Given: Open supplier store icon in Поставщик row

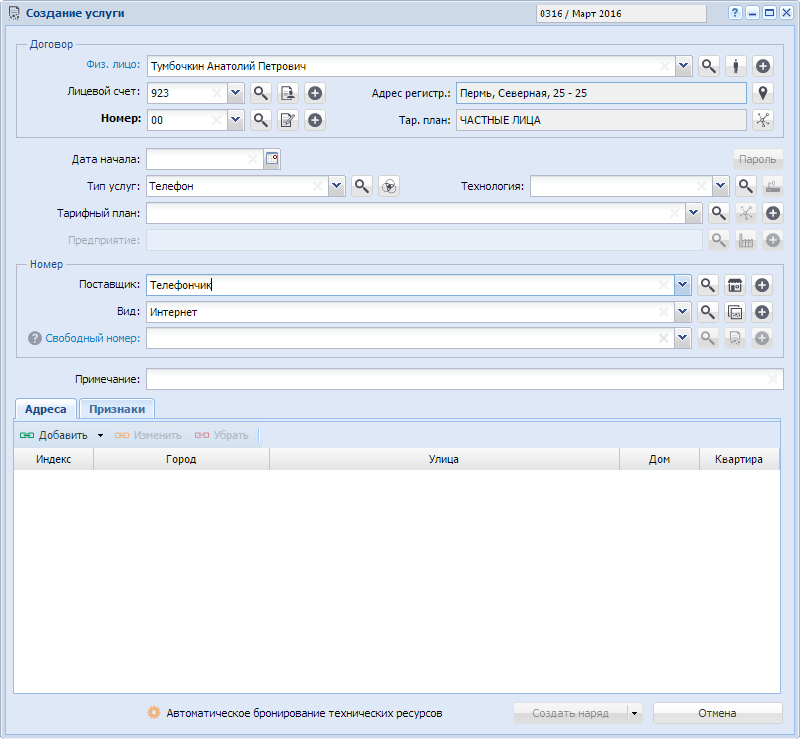Looking at the screenshot, I should pyautogui.click(x=735, y=285).
